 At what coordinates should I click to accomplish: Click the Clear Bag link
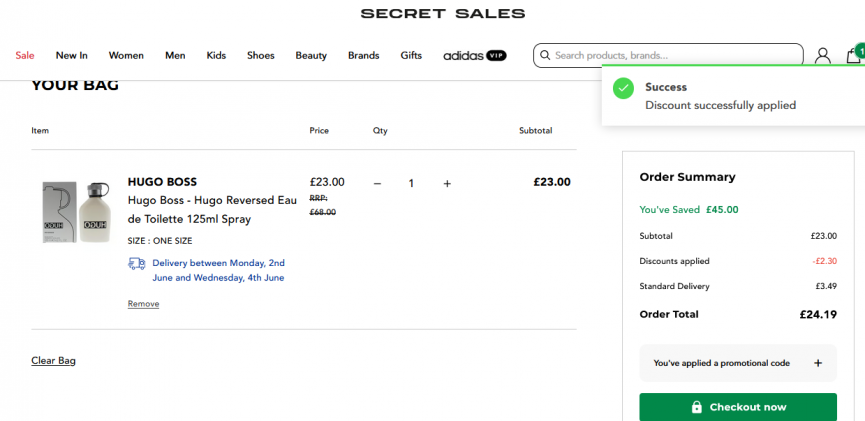coord(53,360)
